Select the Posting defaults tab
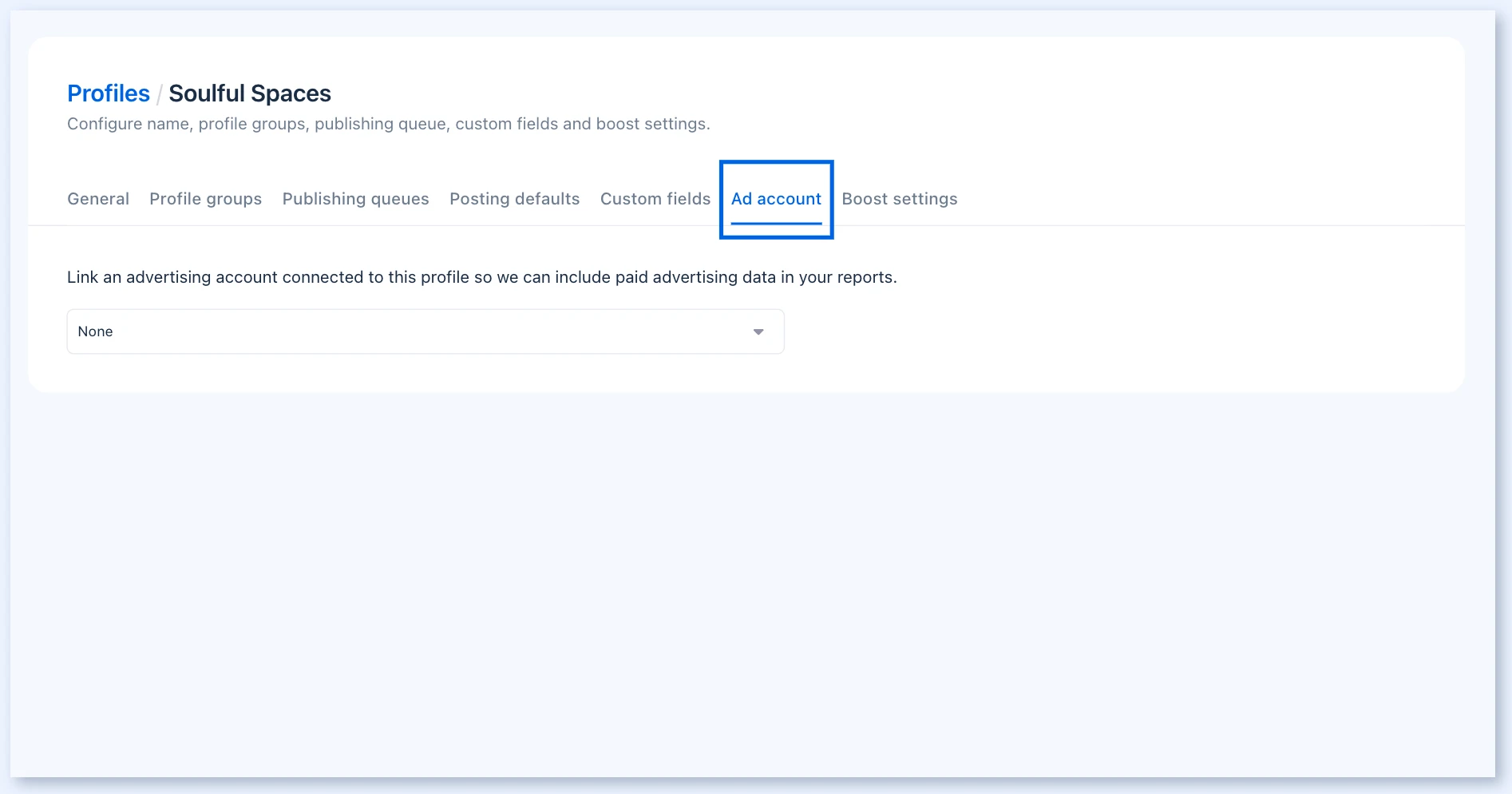This screenshot has width=1512, height=794. (514, 199)
